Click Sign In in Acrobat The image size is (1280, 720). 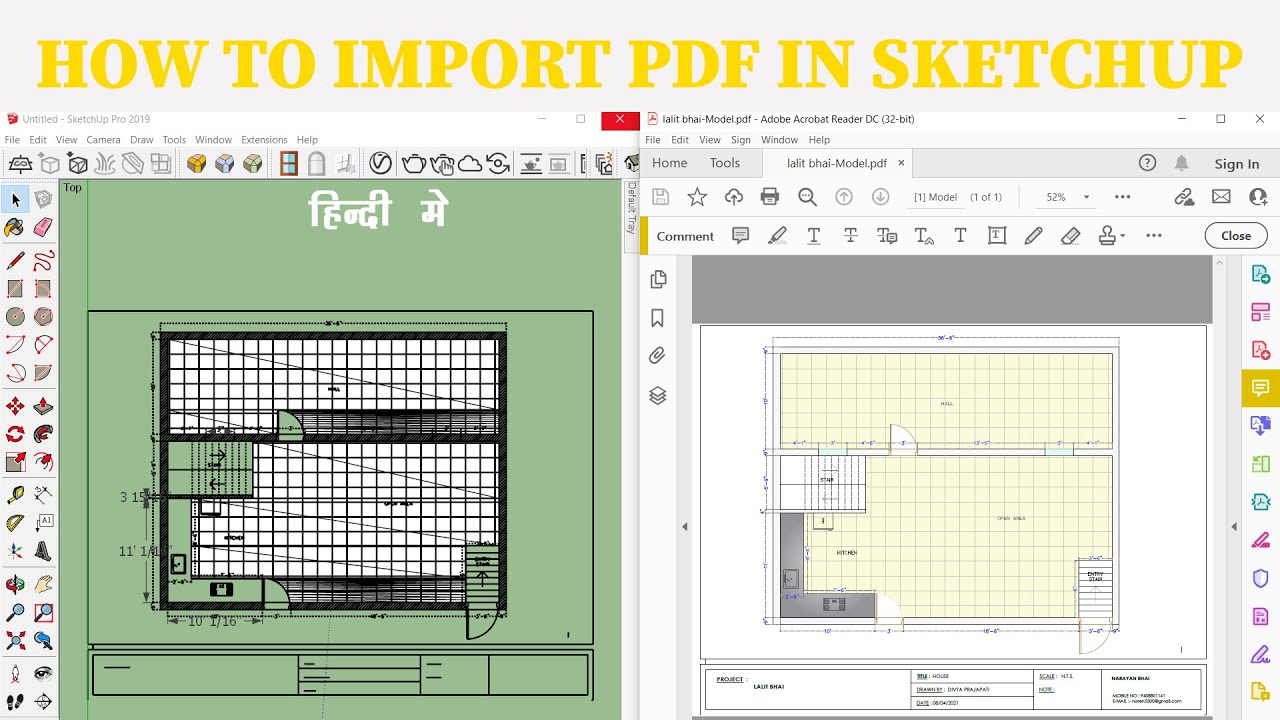click(1237, 164)
